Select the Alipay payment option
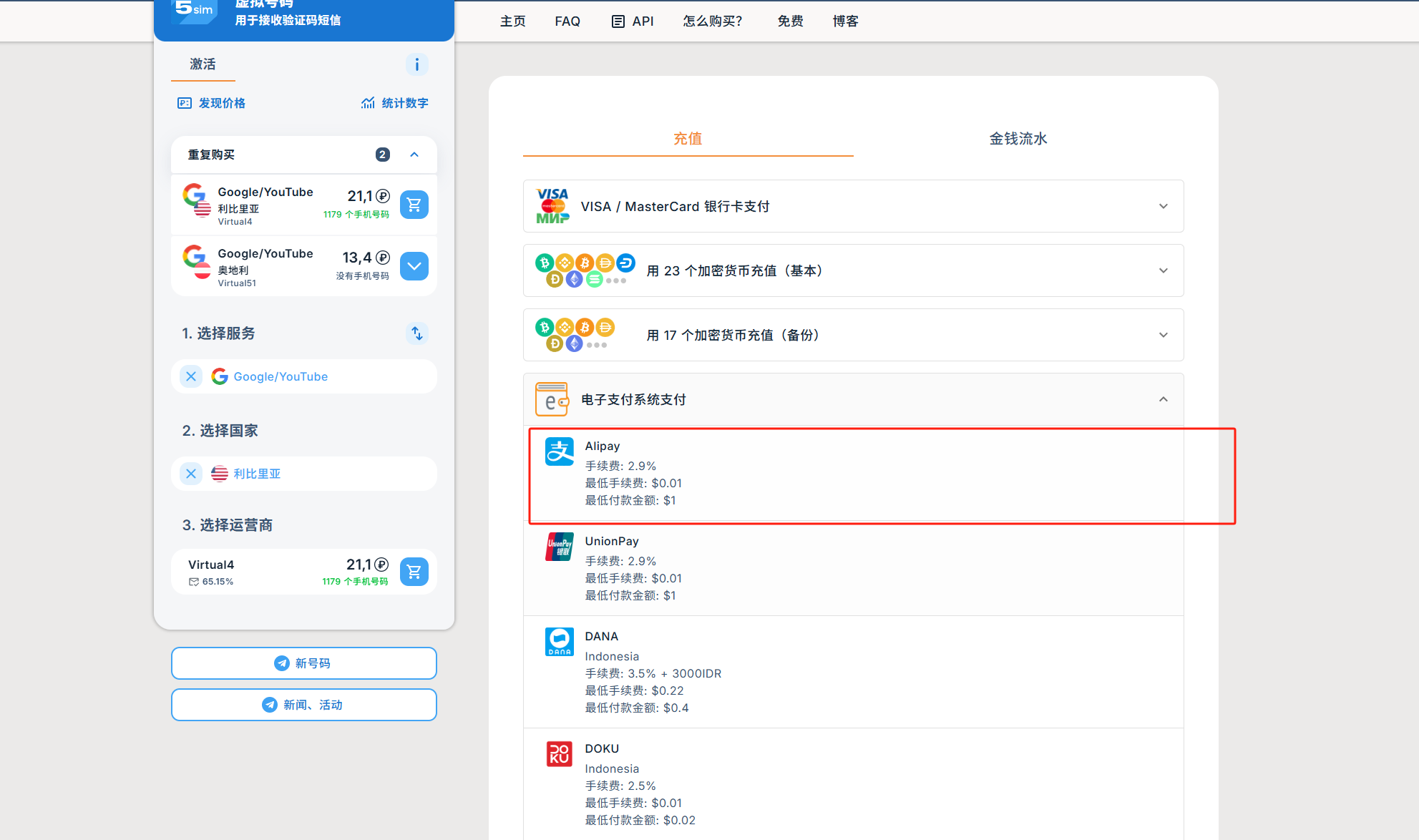1419x840 pixels. point(603,446)
